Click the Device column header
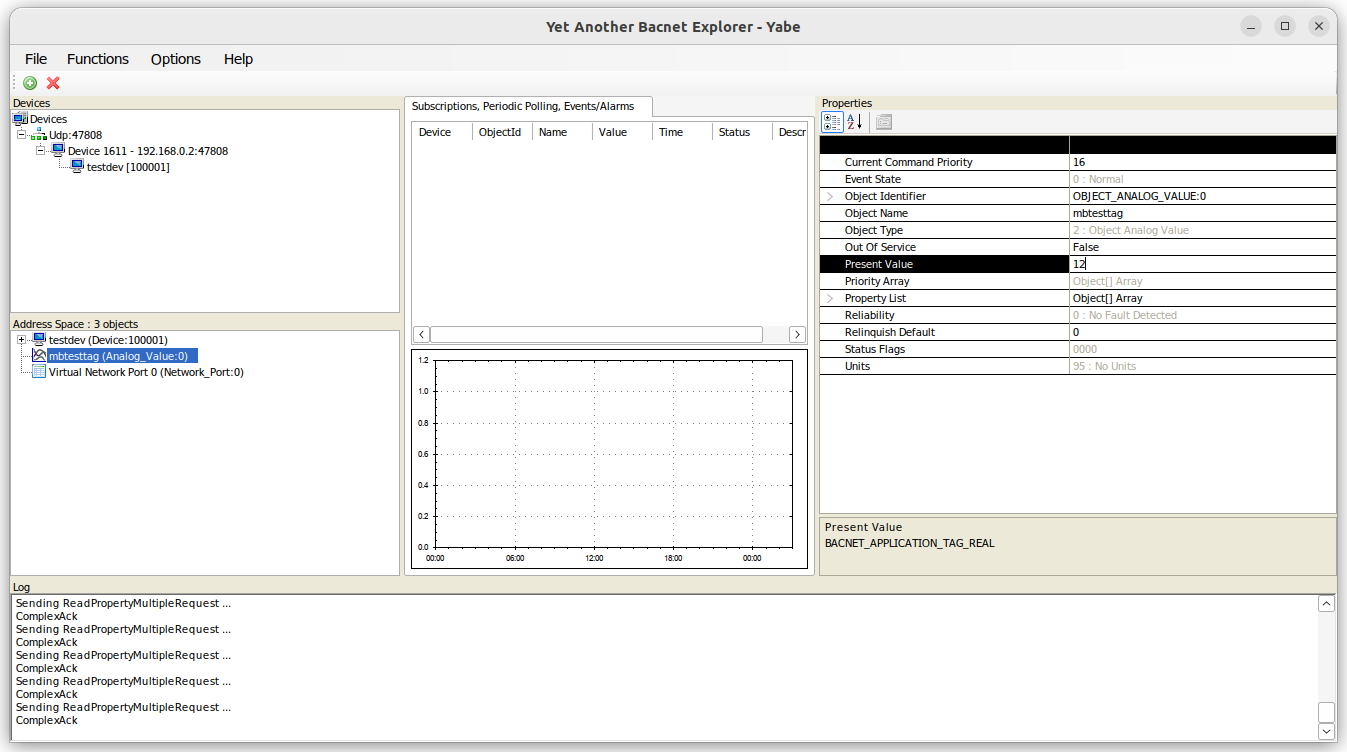Image resolution: width=1347 pixels, height=752 pixels. click(x=442, y=132)
